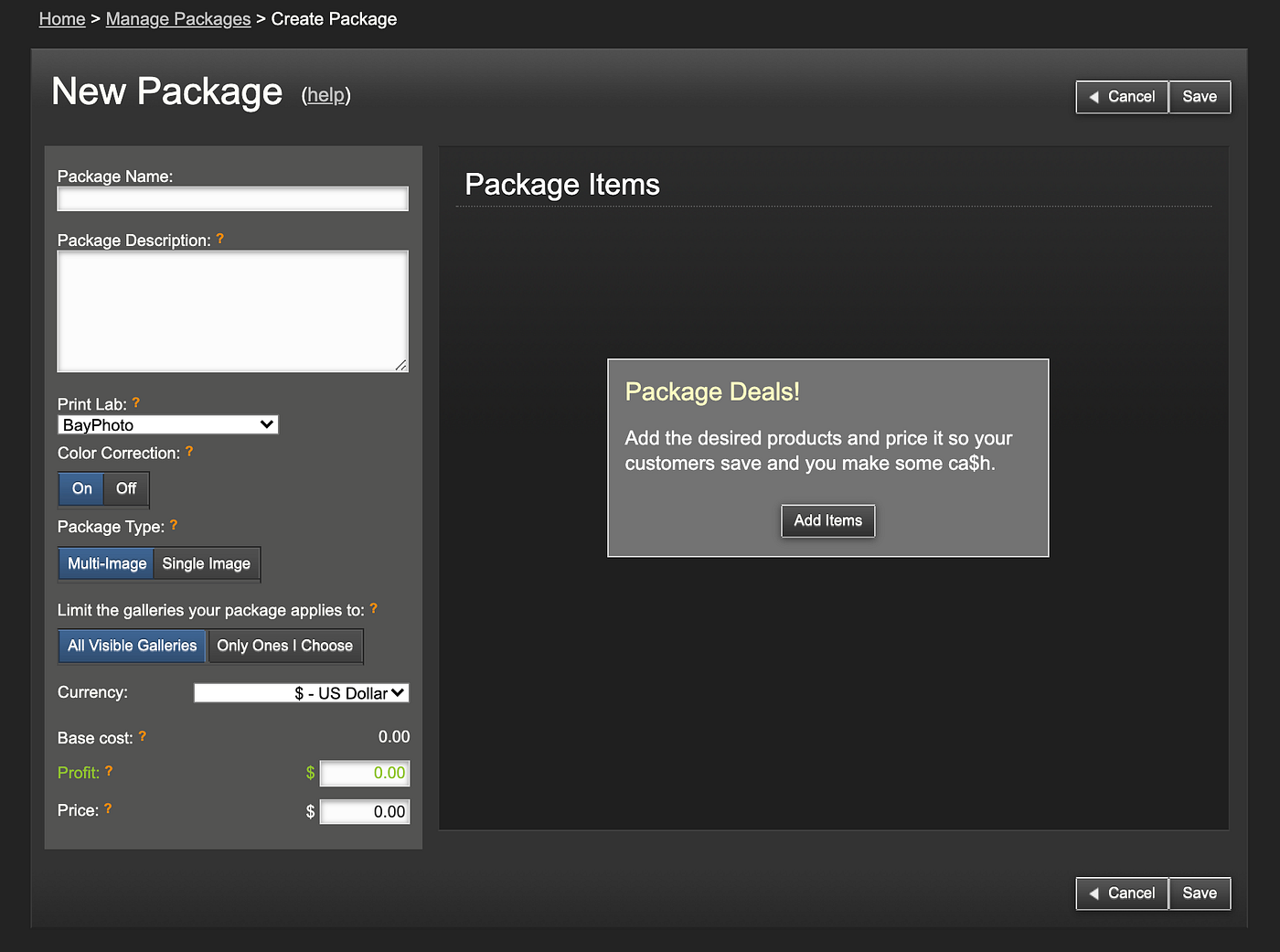Navigate to Home breadcrumb link
Viewport: 1280px width, 952px height.
[x=62, y=19]
